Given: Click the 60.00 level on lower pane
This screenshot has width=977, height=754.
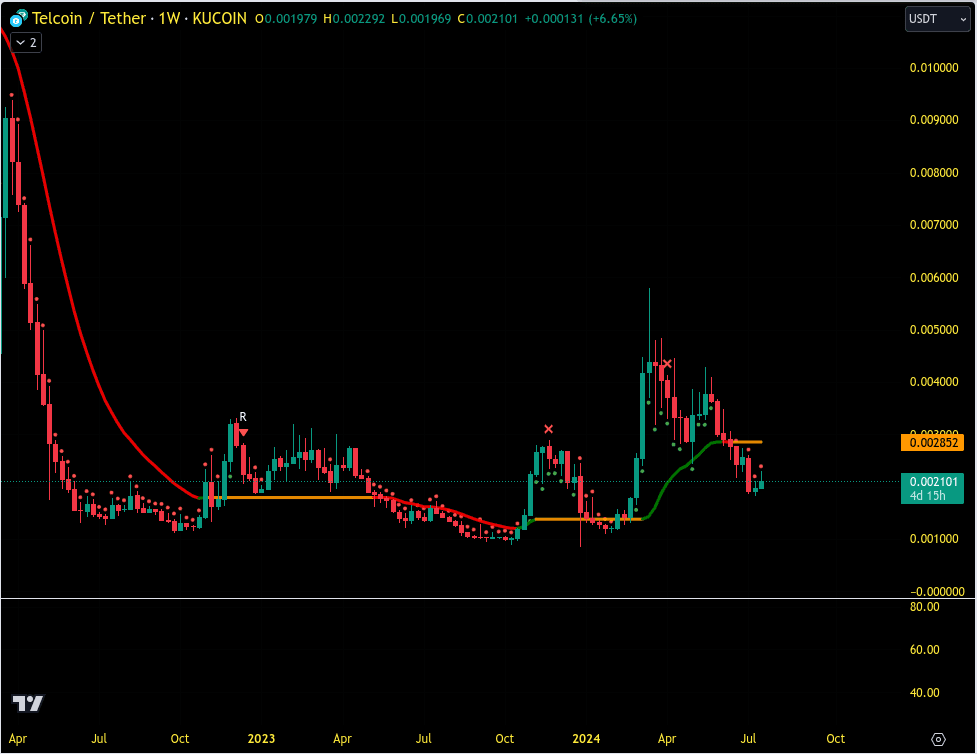Looking at the screenshot, I should click(x=925, y=650).
